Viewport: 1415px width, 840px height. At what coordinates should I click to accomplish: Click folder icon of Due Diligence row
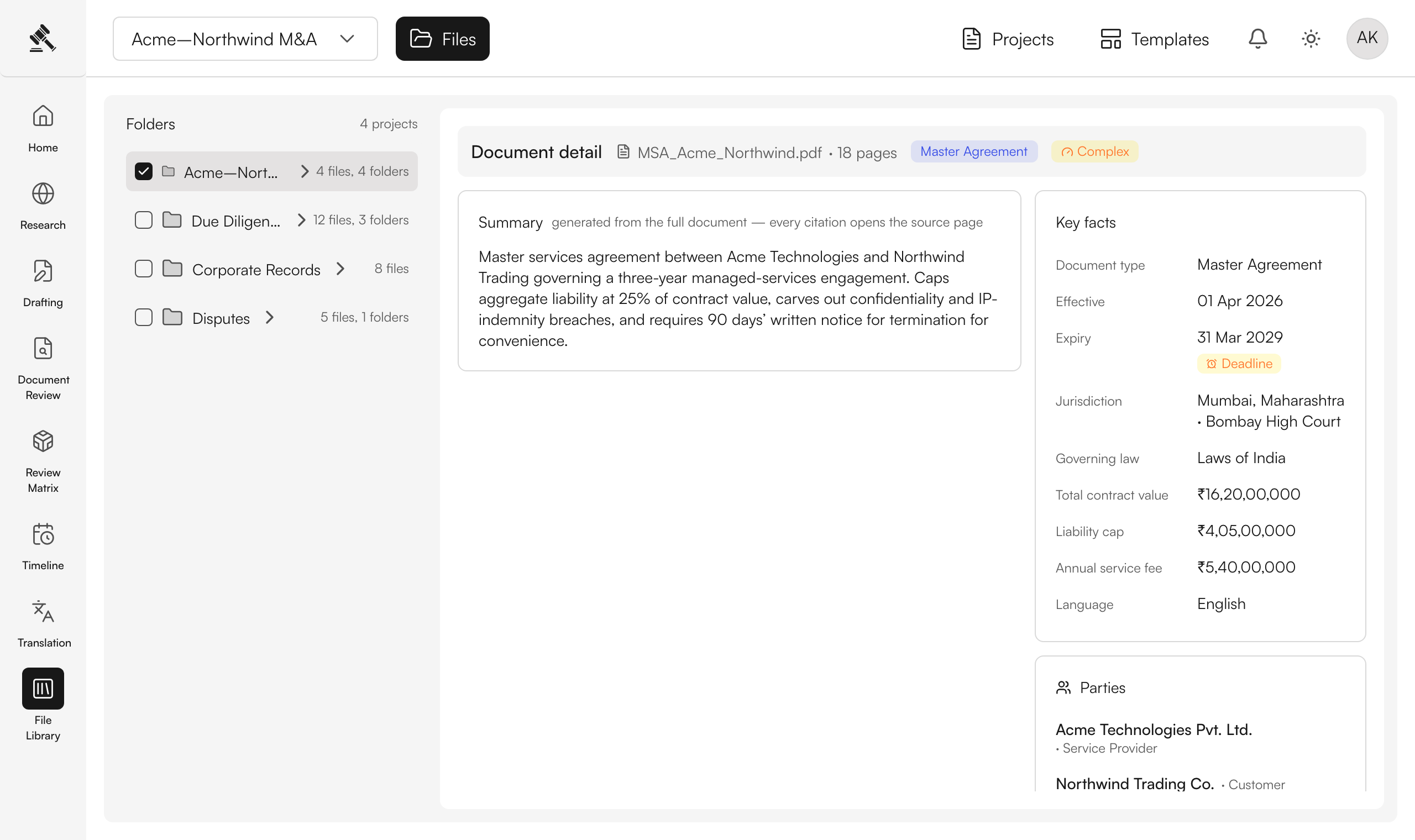[x=172, y=219]
